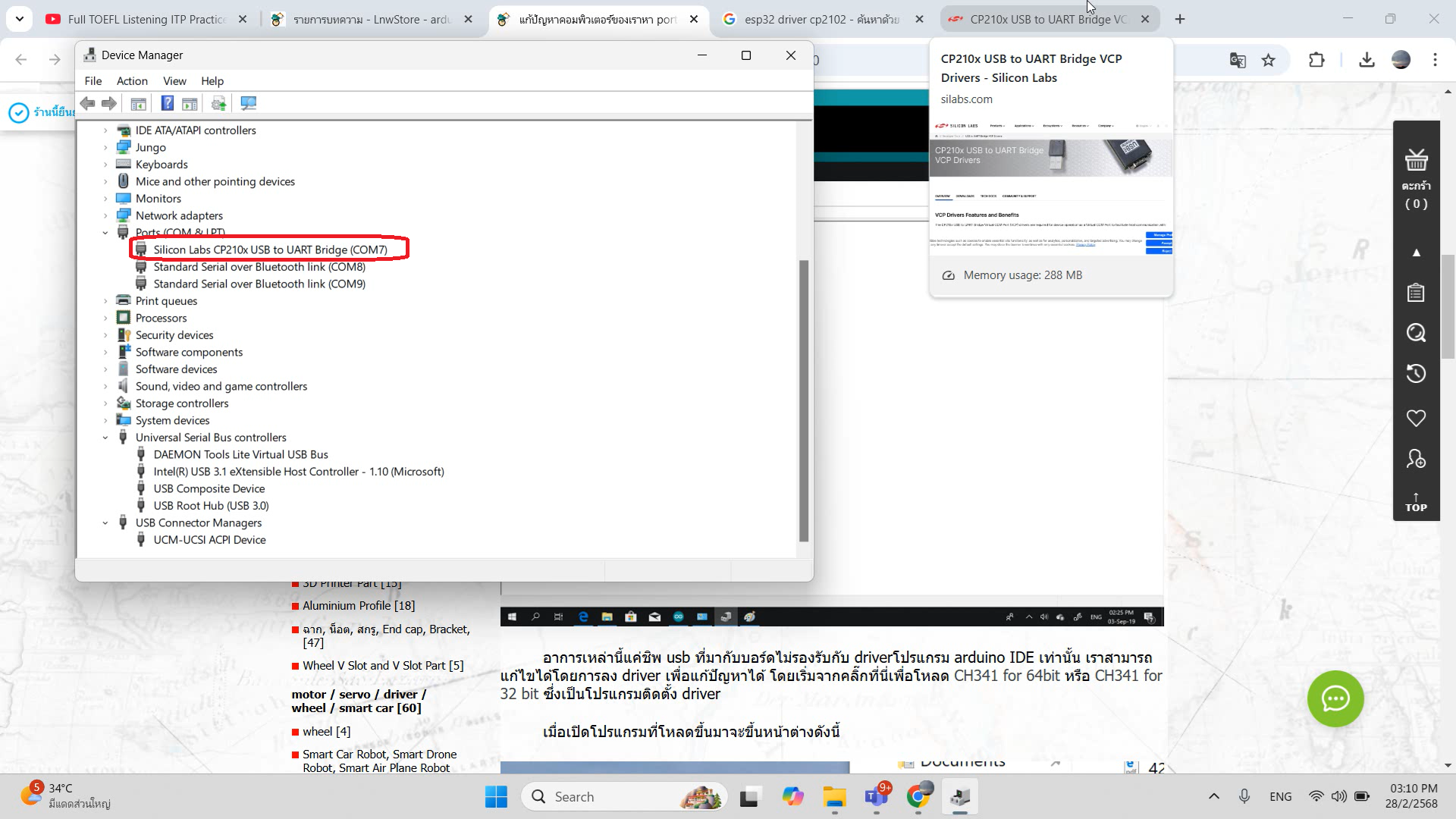Click the Chrome profile avatar
This screenshot has width=1456, height=819.
(1401, 60)
